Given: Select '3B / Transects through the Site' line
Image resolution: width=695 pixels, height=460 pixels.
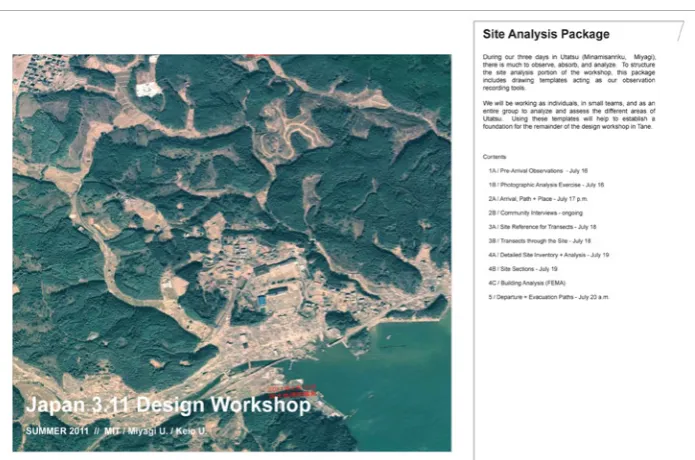Looking at the screenshot, I should (x=539, y=241).
